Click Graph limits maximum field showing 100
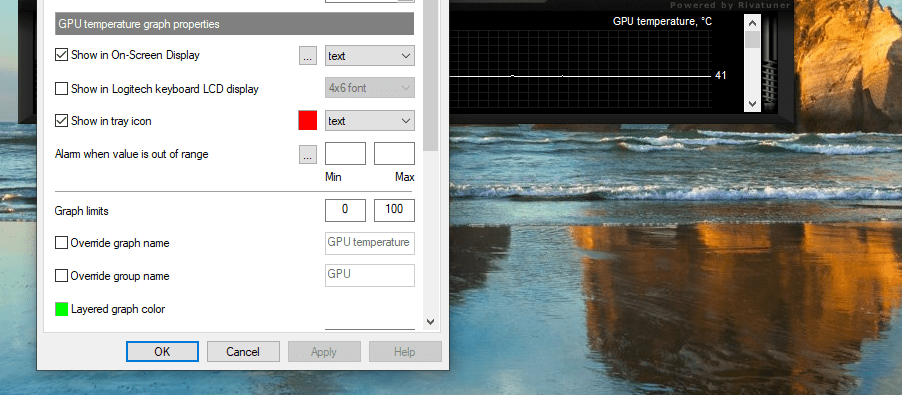This screenshot has height=395, width=902. (394, 210)
